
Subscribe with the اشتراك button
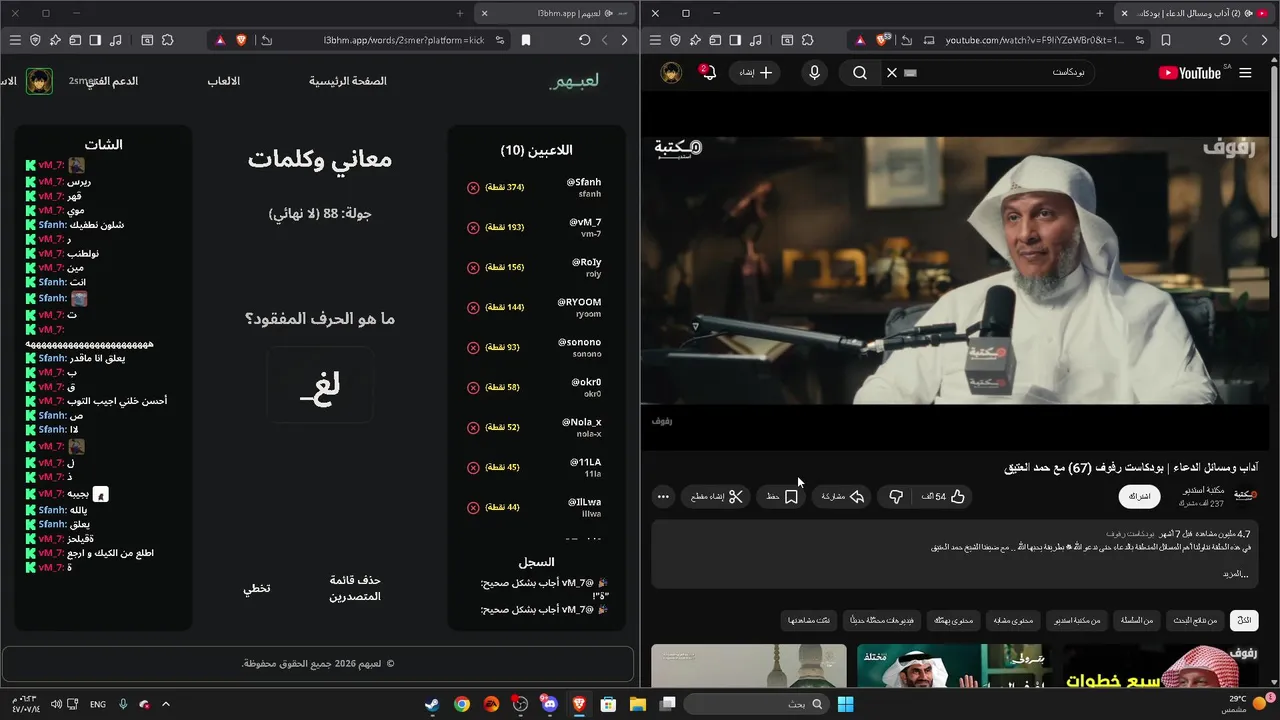[x=1139, y=496]
